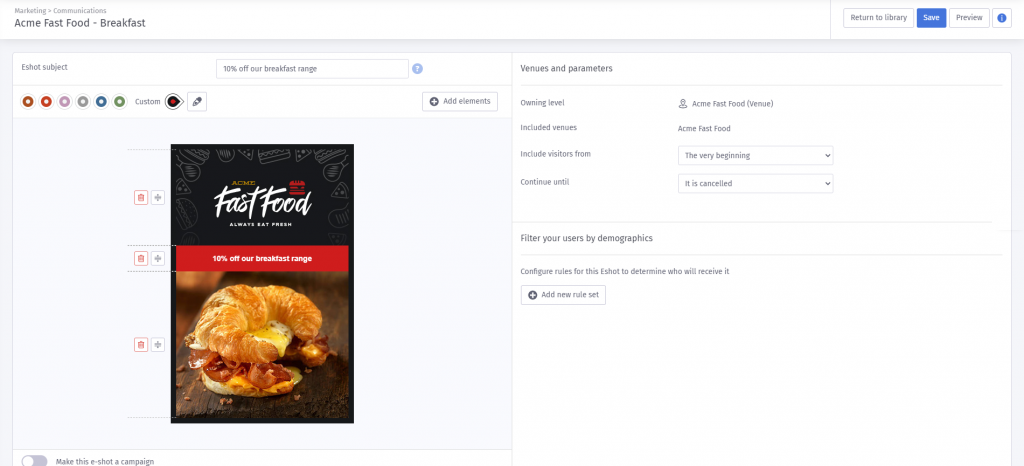Click Return to library
Screen dimensions: 1024x466
point(878,18)
